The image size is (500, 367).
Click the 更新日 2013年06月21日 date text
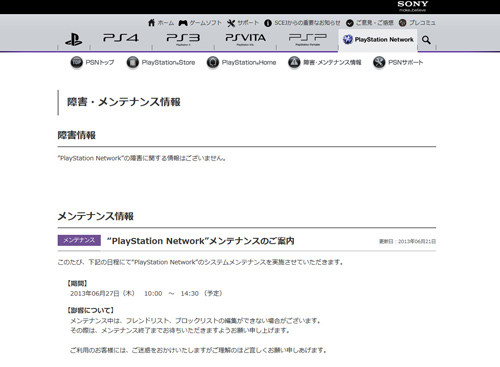coord(407,241)
